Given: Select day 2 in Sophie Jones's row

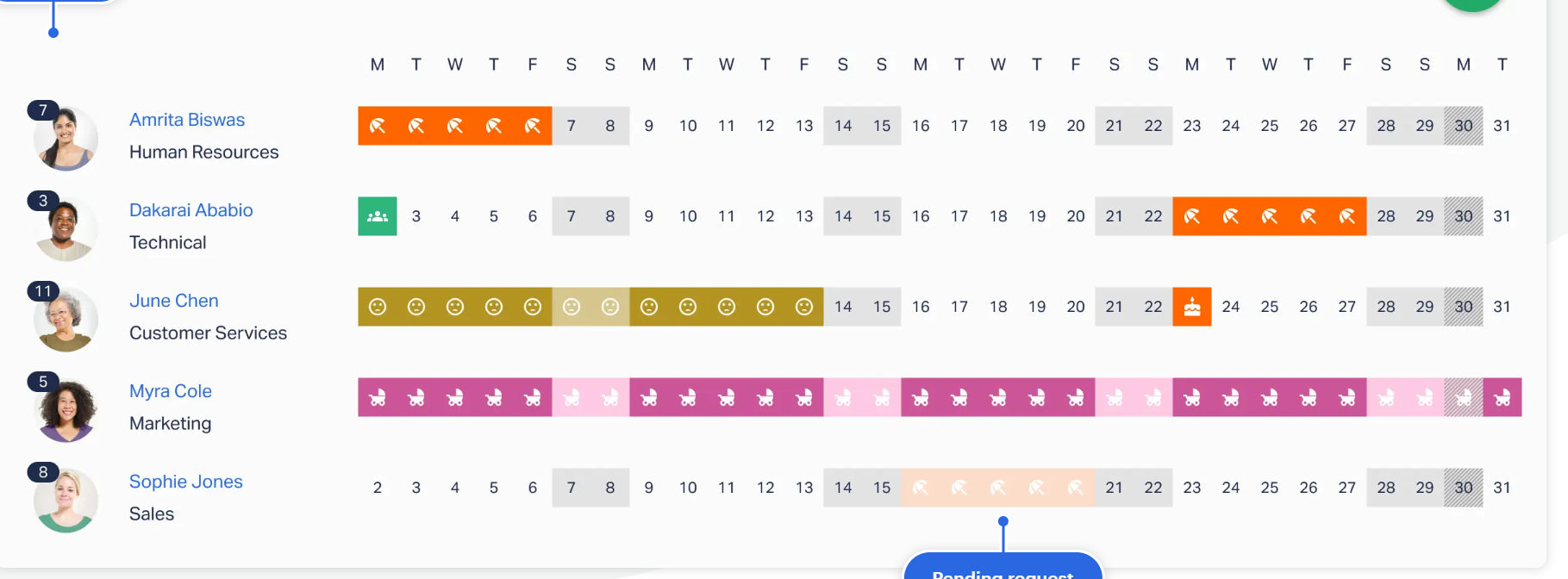Looking at the screenshot, I should pyautogui.click(x=378, y=488).
